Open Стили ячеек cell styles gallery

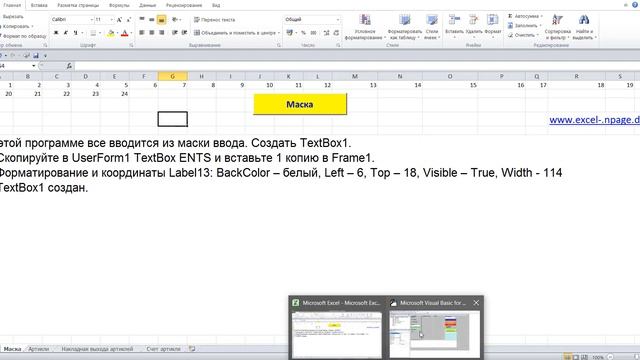click(x=432, y=27)
